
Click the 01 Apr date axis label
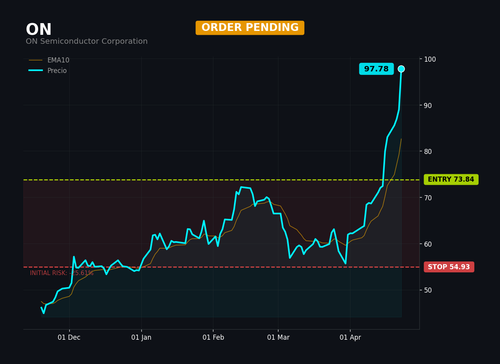[x=350, y=337]
